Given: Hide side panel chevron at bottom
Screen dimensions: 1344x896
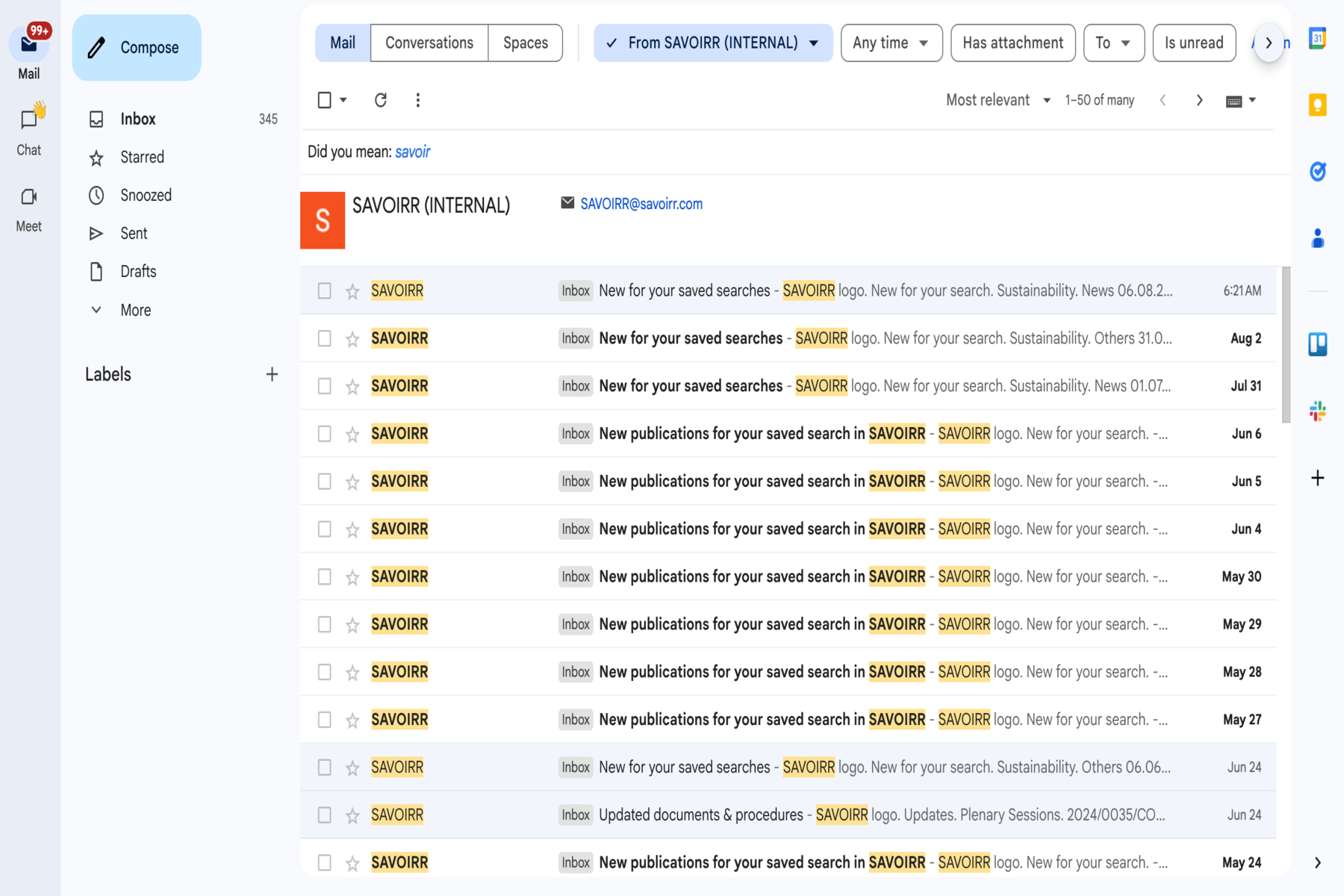Looking at the screenshot, I should click(x=1318, y=862).
